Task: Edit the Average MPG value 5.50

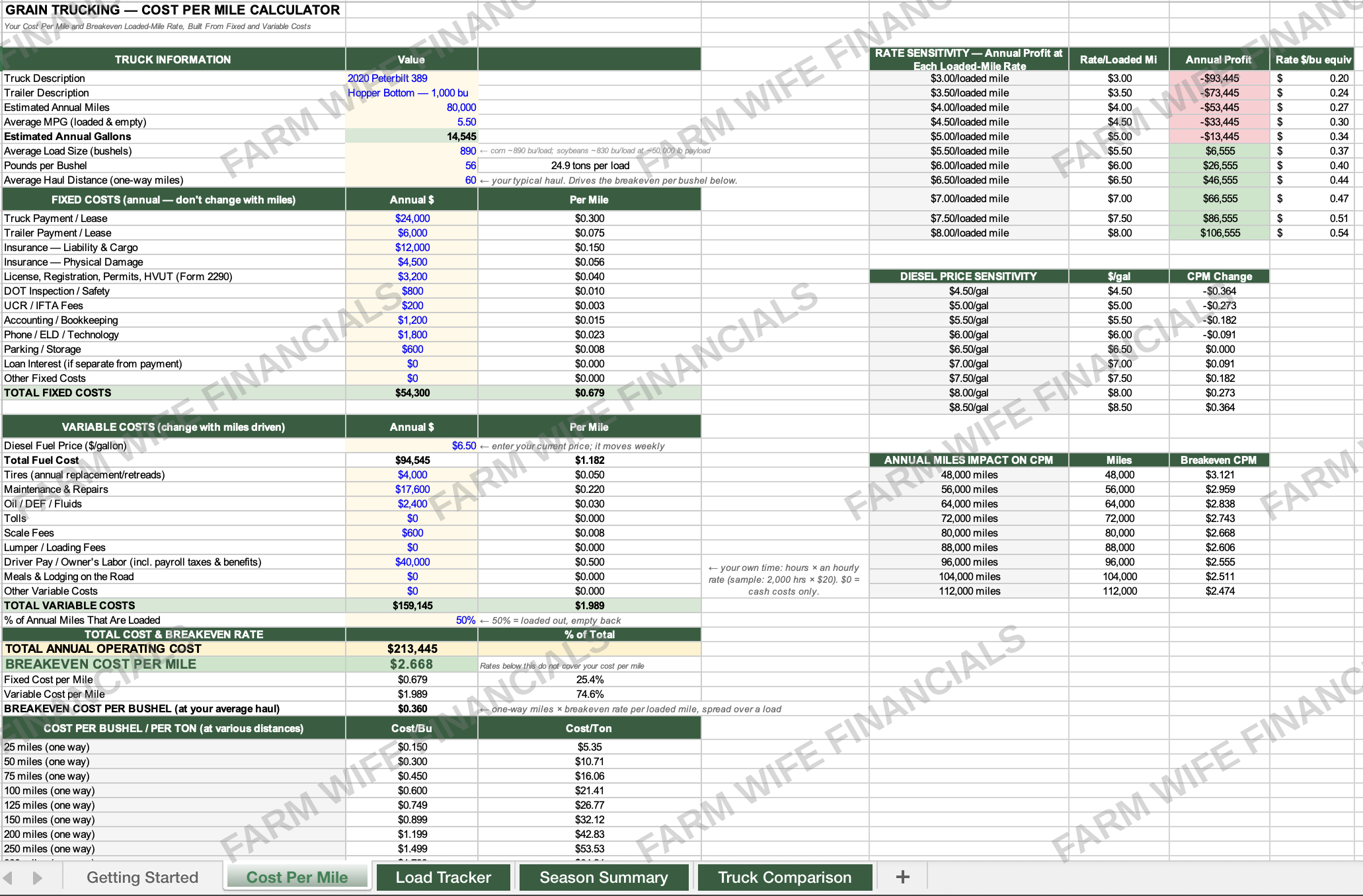Action: pyautogui.click(x=411, y=122)
